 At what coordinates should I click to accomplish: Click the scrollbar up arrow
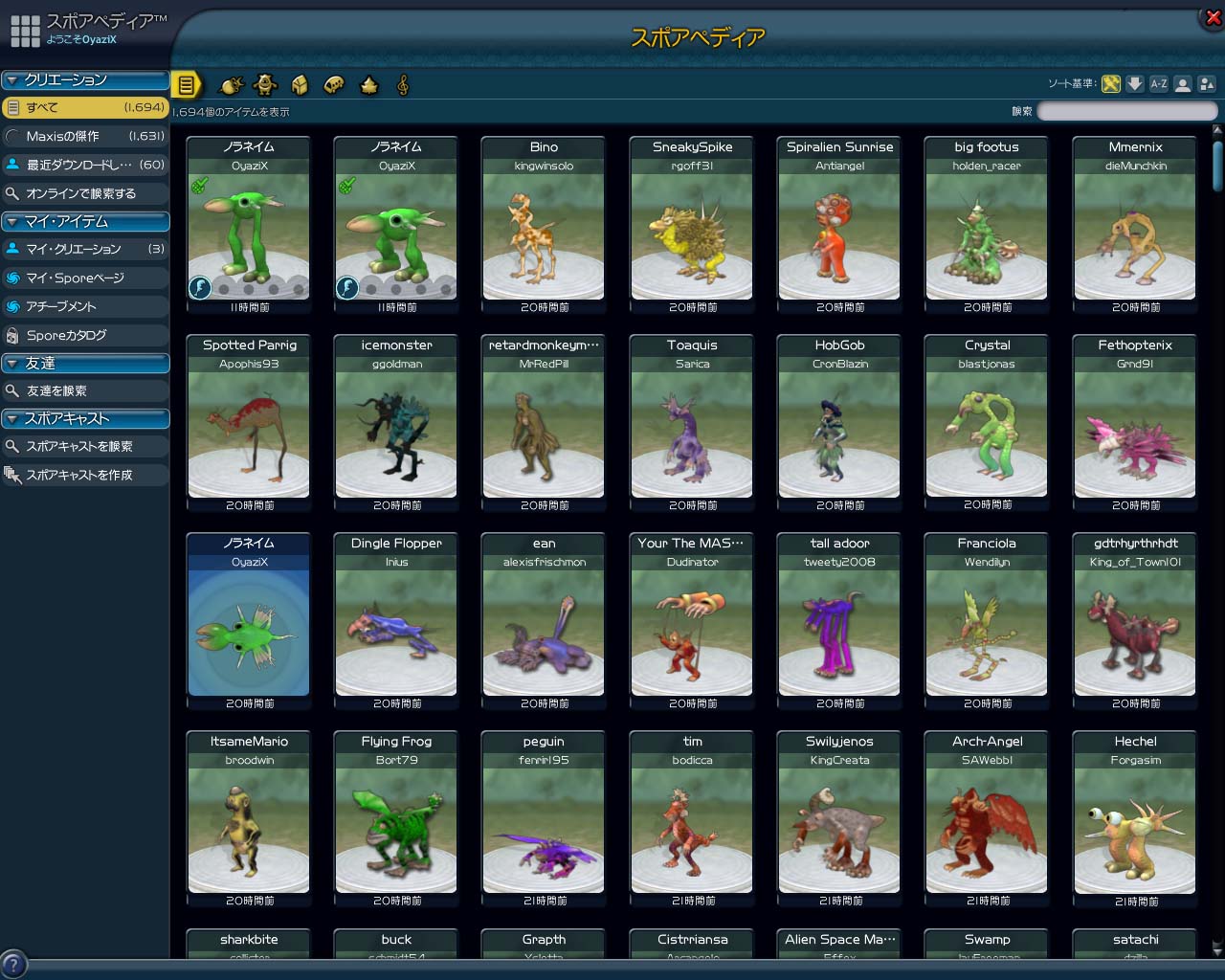click(x=1217, y=130)
